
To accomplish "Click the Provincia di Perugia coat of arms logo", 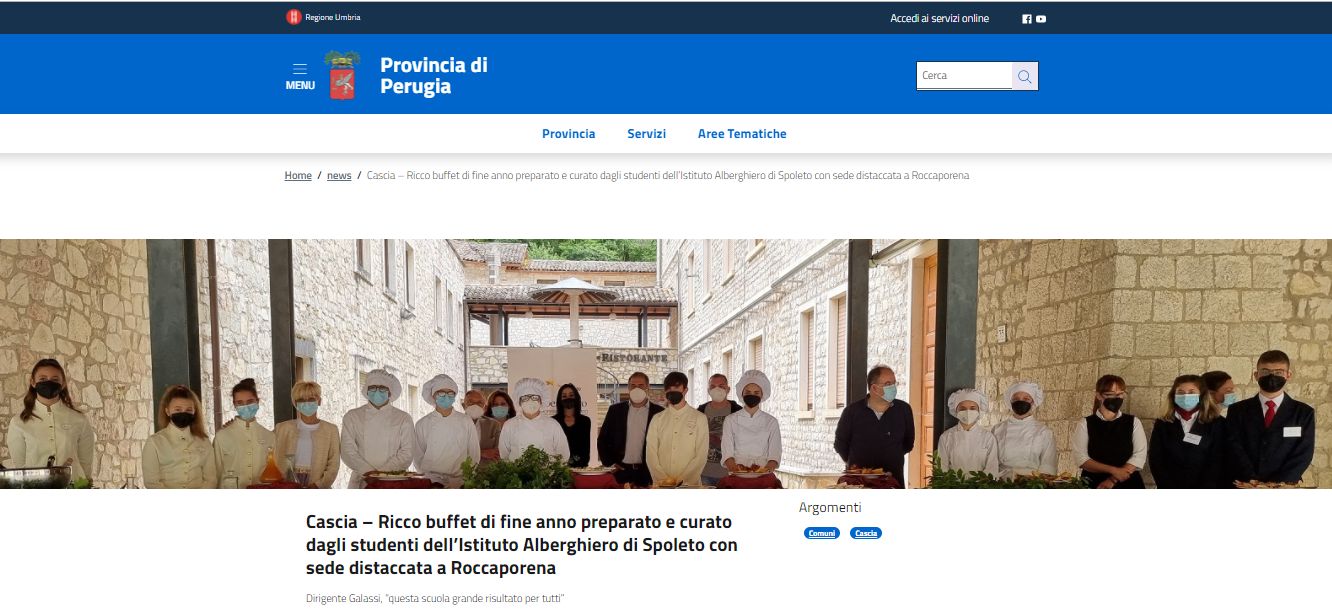I will (342, 75).
